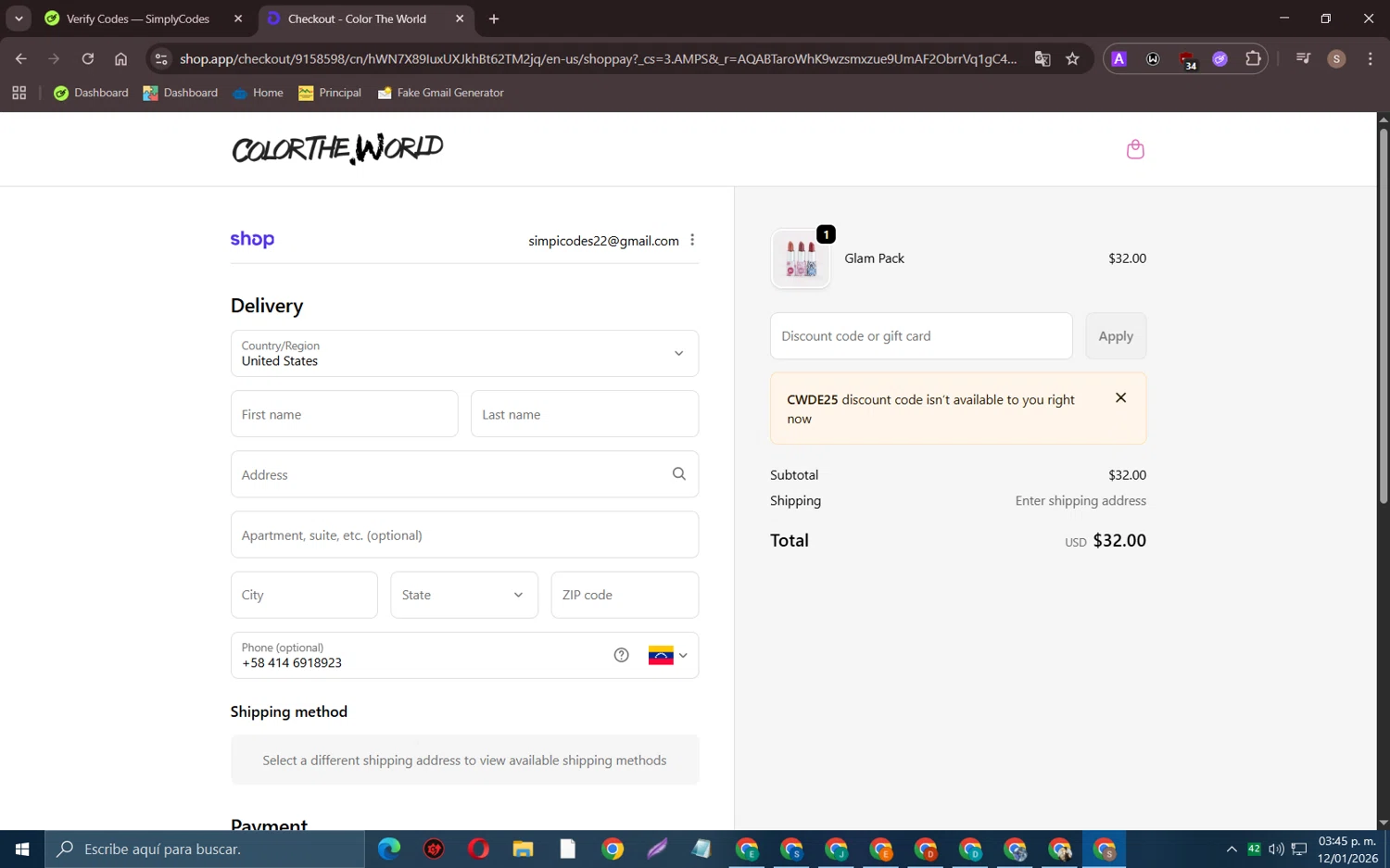The width and height of the screenshot is (1390, 868).
Task: Select the Checkout - Color The World tab
Action: click(357, 19)
